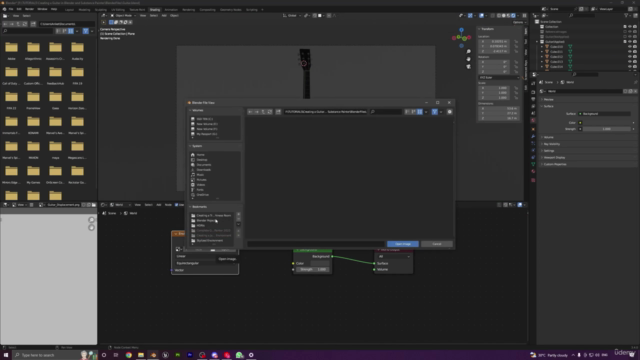Hide Cube.010 in outliner viewport
This screenshot has height=360, width=640.
tap(629, 47)
